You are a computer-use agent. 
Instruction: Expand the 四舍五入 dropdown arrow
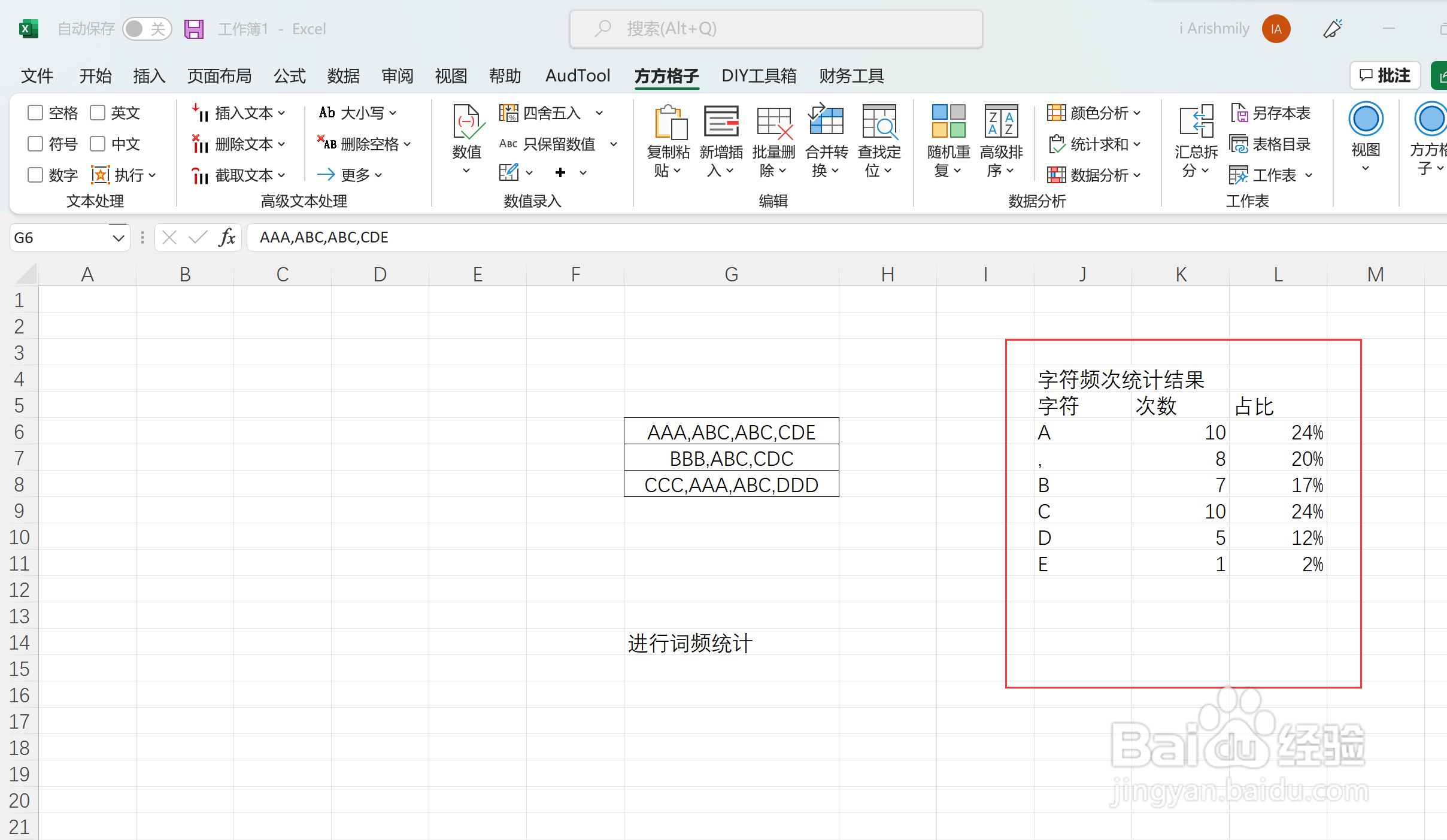(600, 113)
